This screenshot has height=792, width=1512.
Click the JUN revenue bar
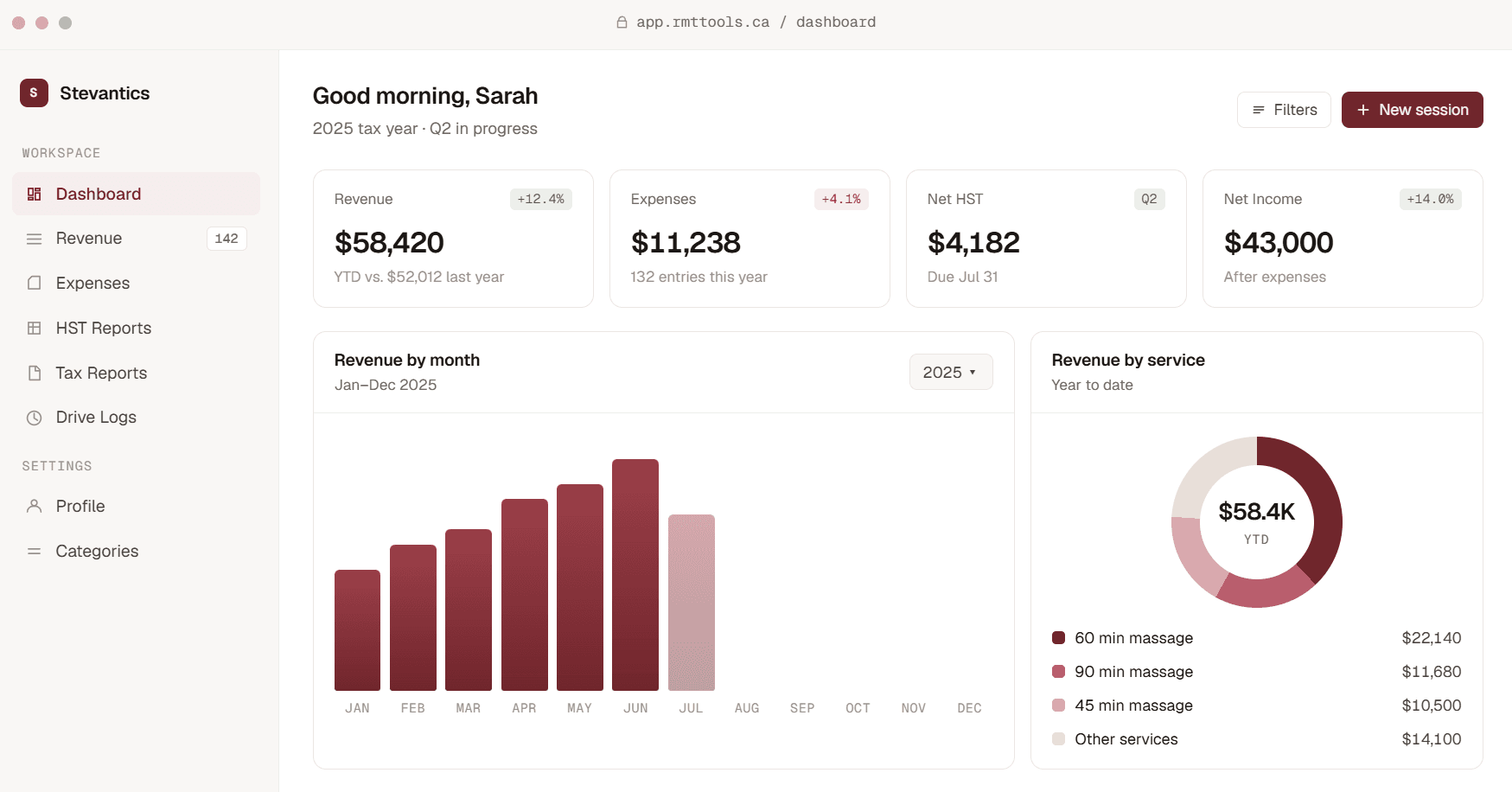click(x=635, y=575)
